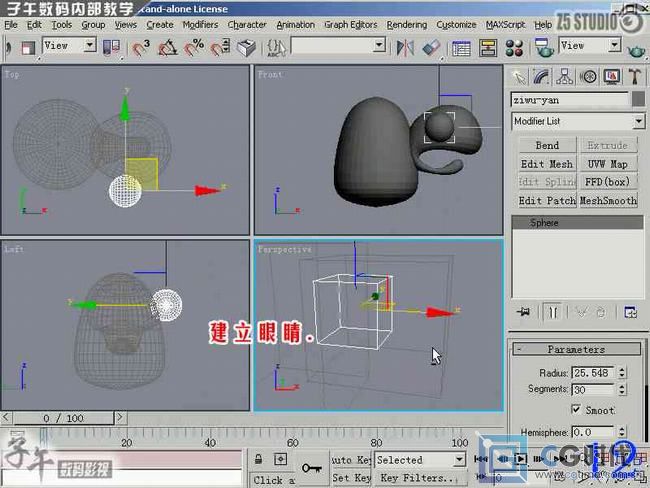Click the time slider 0 / 100

[63, 418]
